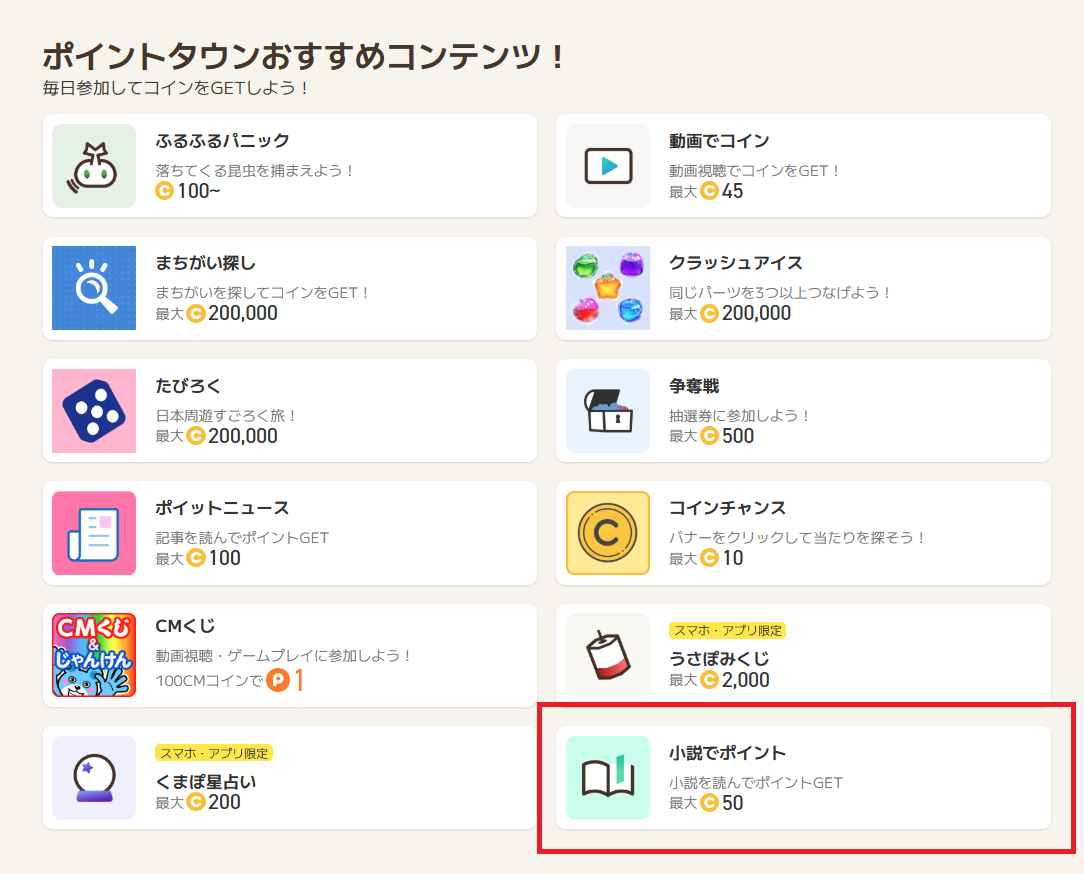Open the 小説でポイント open book icon
The width and height of the screenshot is (1084, 874).
tap(608, 778)
